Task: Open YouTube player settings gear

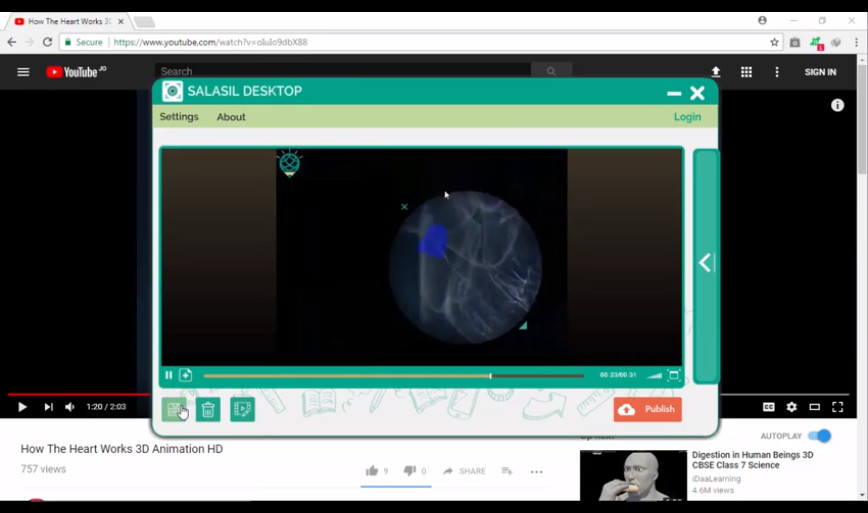Action: [x=792, y=407]
